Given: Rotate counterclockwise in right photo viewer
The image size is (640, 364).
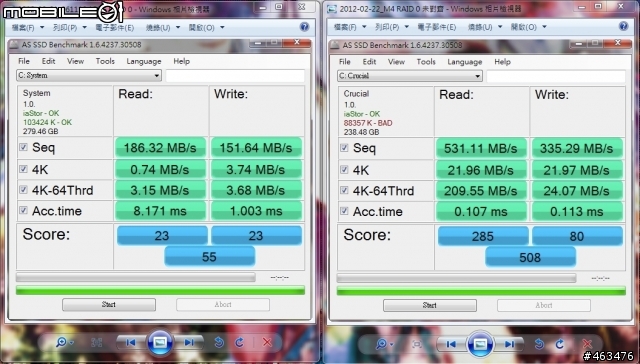Looking at the screenshot, I should 539,344.
